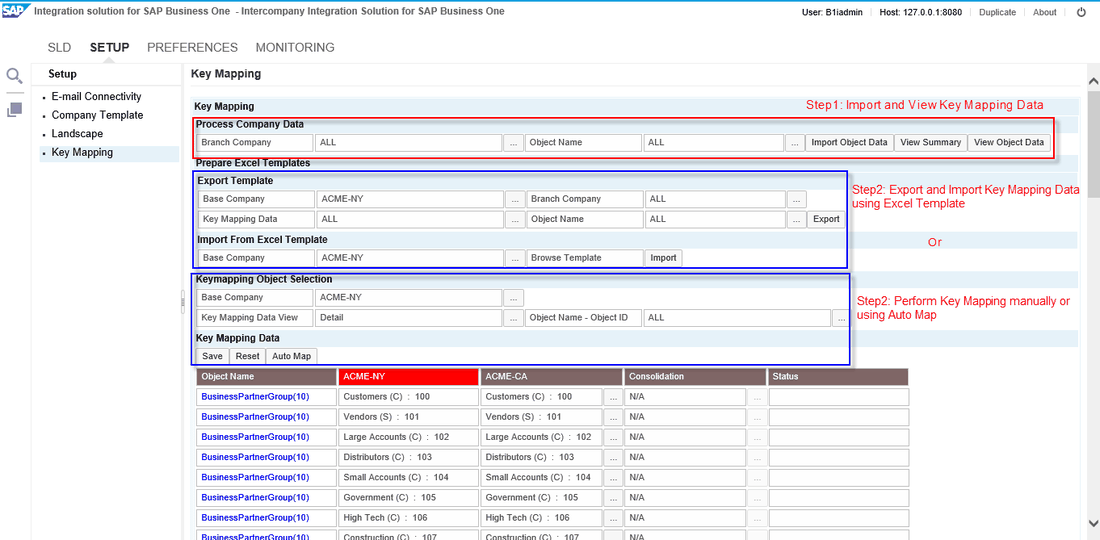Open Branch Company picker in Export Template
The height and width of the screenshot is (540, 1100).
coord(796,199)
